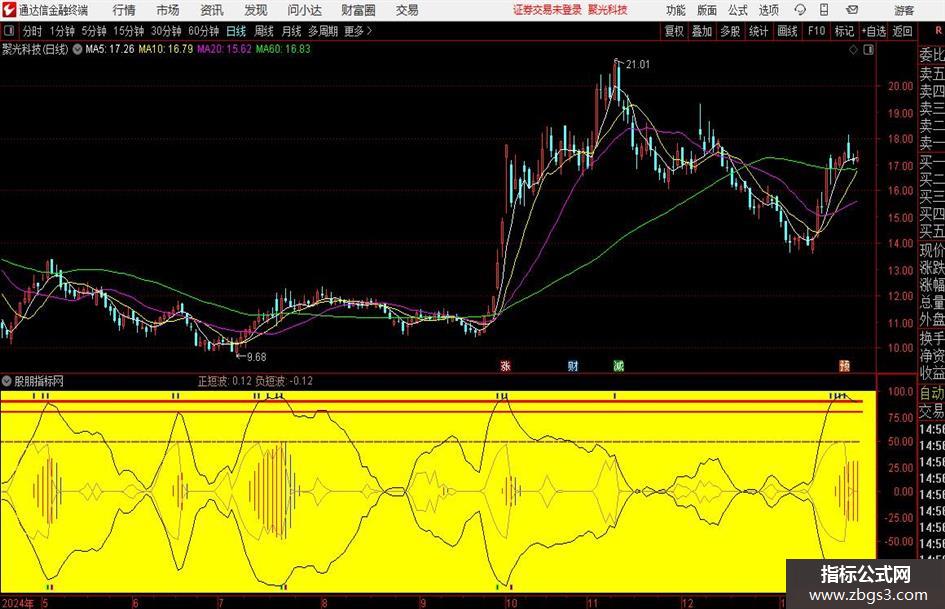Image resolution: width=945 pixels, height=609 pixels.
Task: Click the 20.00 price axis label
Action: pos(900,86)
